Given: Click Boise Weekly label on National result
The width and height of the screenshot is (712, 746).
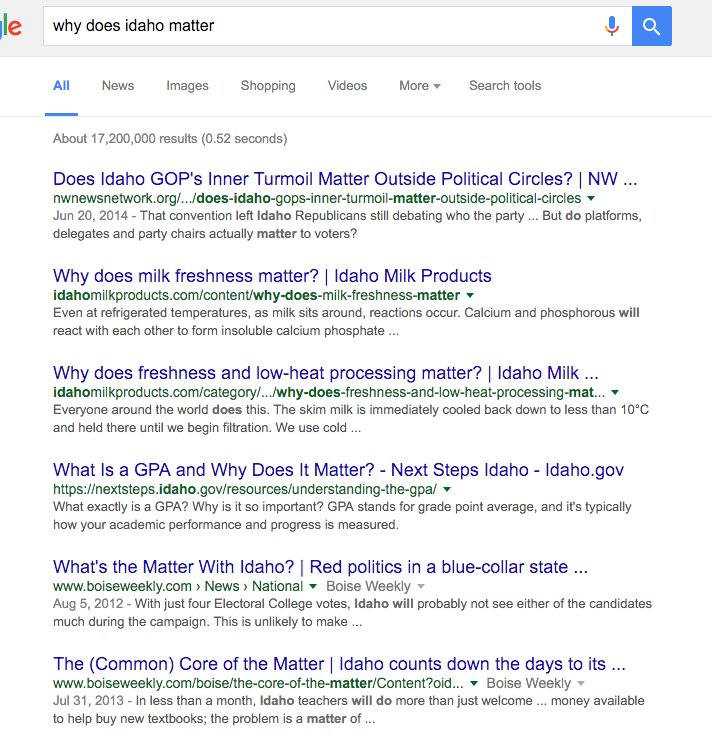Looking at the screenshot, I should coord(369,587).
